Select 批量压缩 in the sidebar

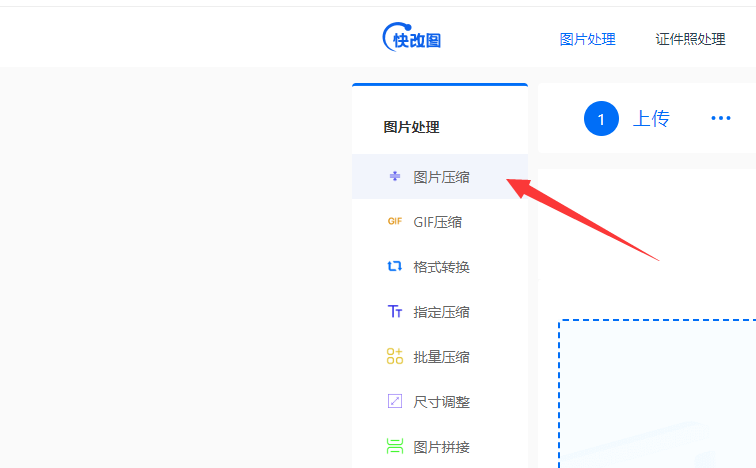coord(440,357)
